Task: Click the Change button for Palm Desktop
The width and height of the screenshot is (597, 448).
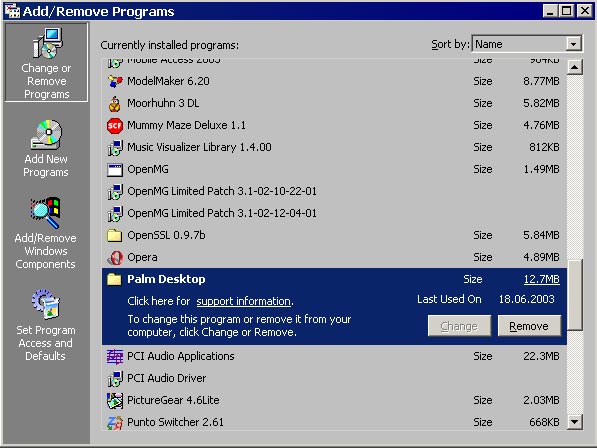Action: 459,326
